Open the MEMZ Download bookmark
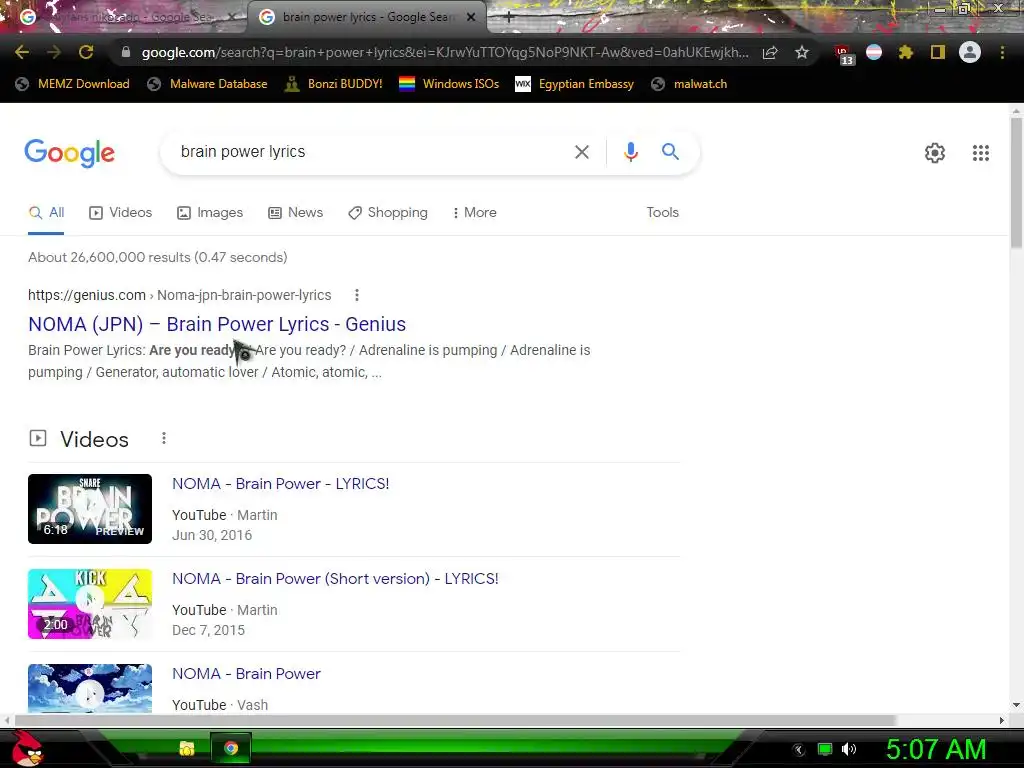This screenshot has width=1024, height=768. click(x=72, y=84)
